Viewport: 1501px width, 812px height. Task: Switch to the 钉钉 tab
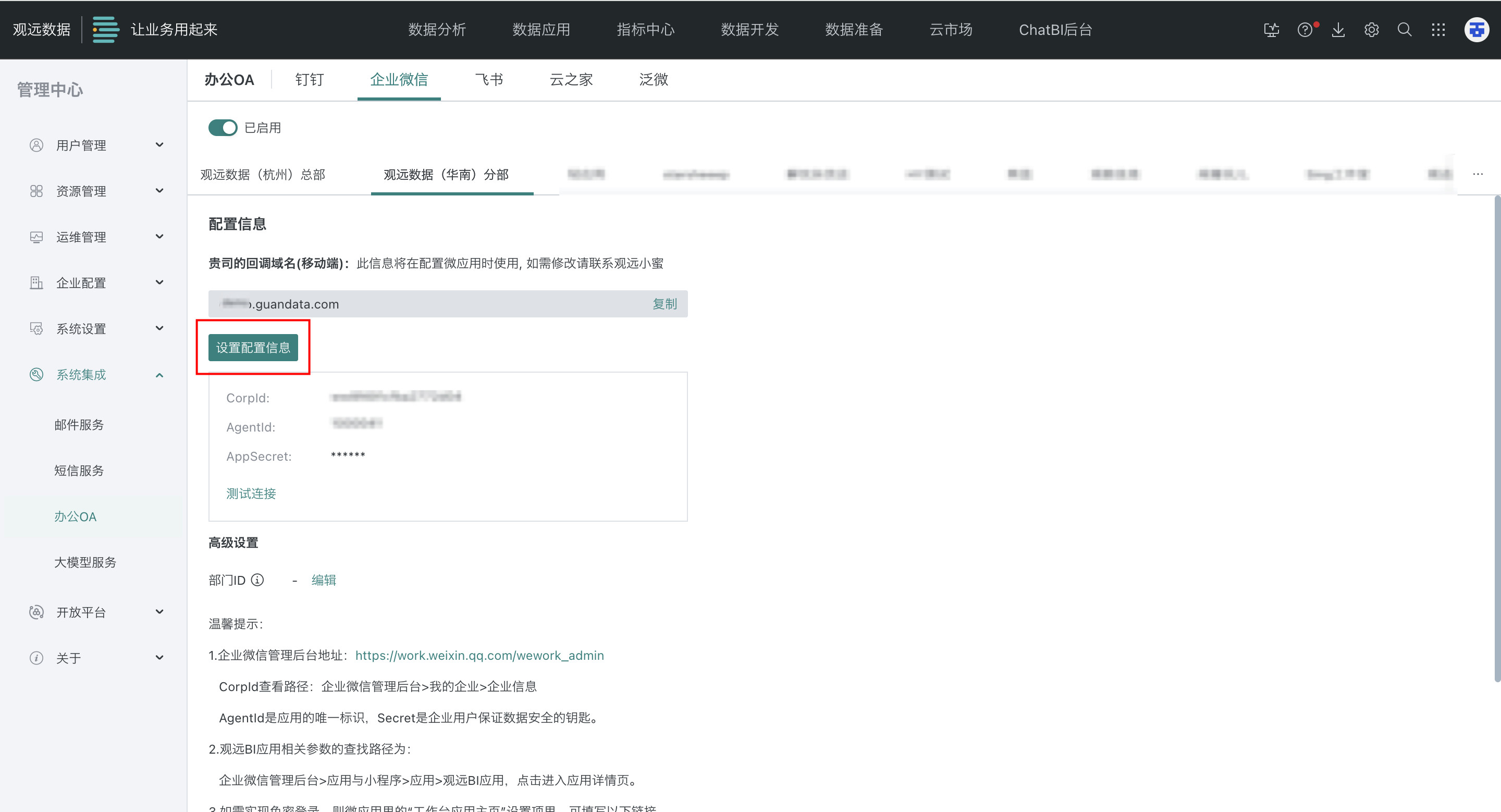click(x=309, y=79)
